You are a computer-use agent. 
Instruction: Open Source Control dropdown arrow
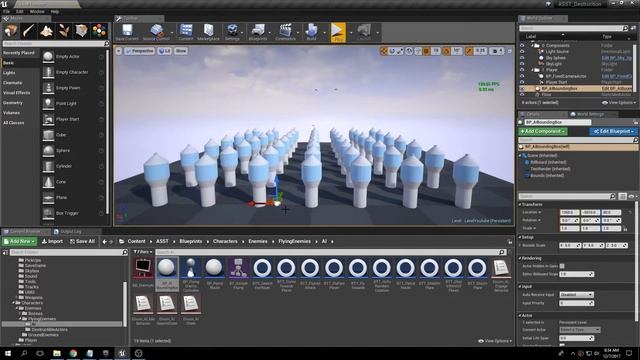[x=172, y=33]
